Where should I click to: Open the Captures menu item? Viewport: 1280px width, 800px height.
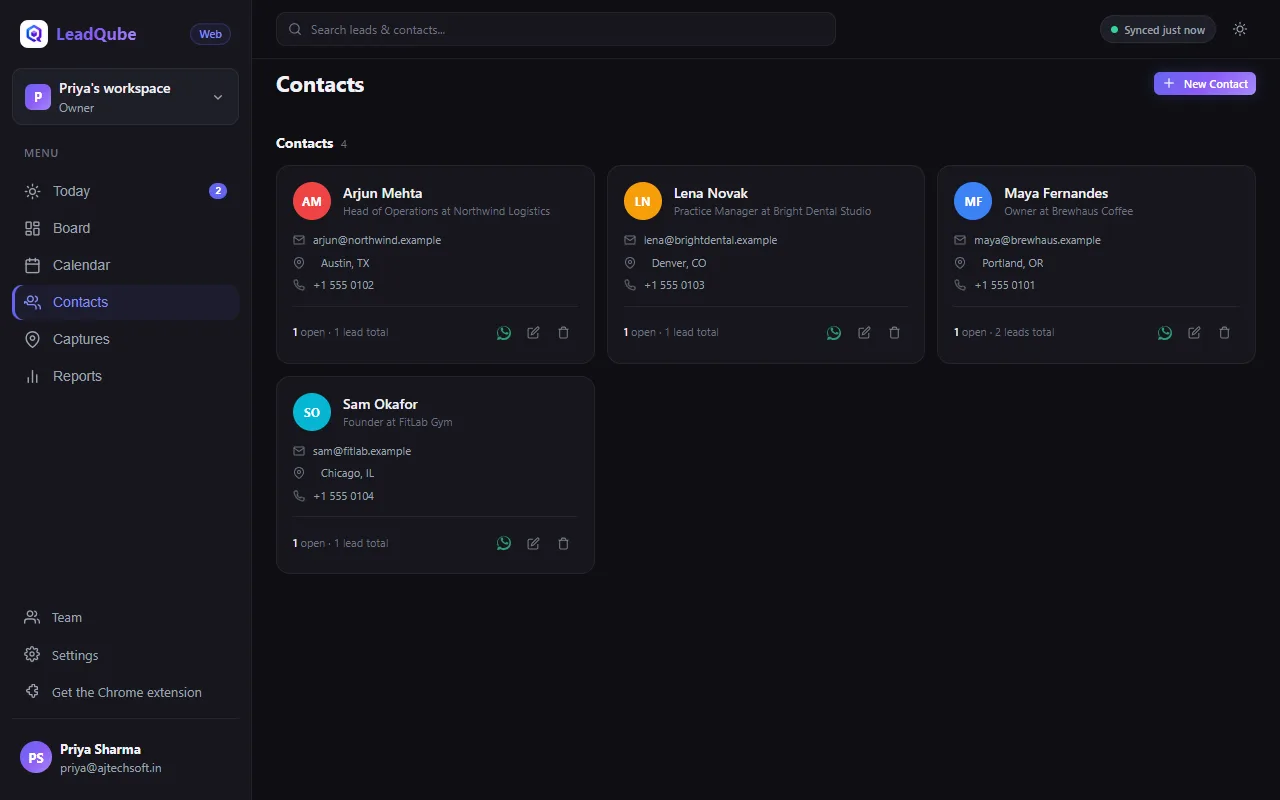(126, 339)
